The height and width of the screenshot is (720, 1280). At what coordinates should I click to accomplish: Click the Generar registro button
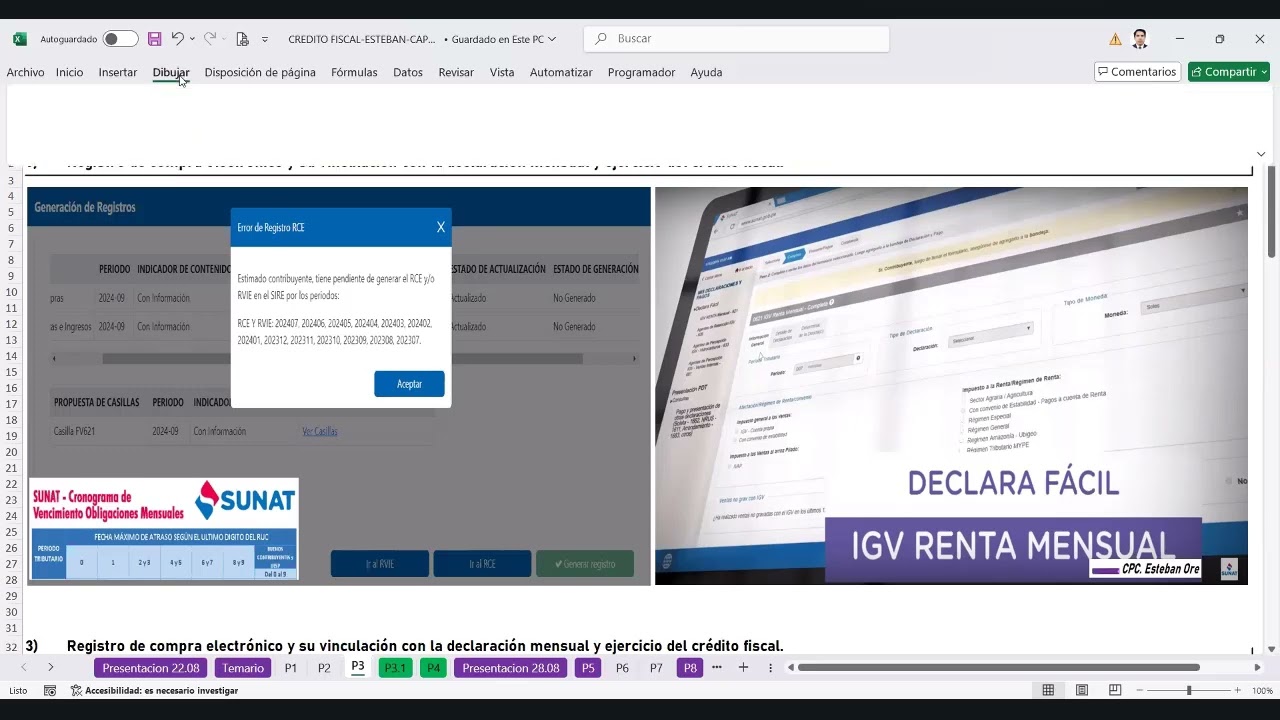click(585, 564)
